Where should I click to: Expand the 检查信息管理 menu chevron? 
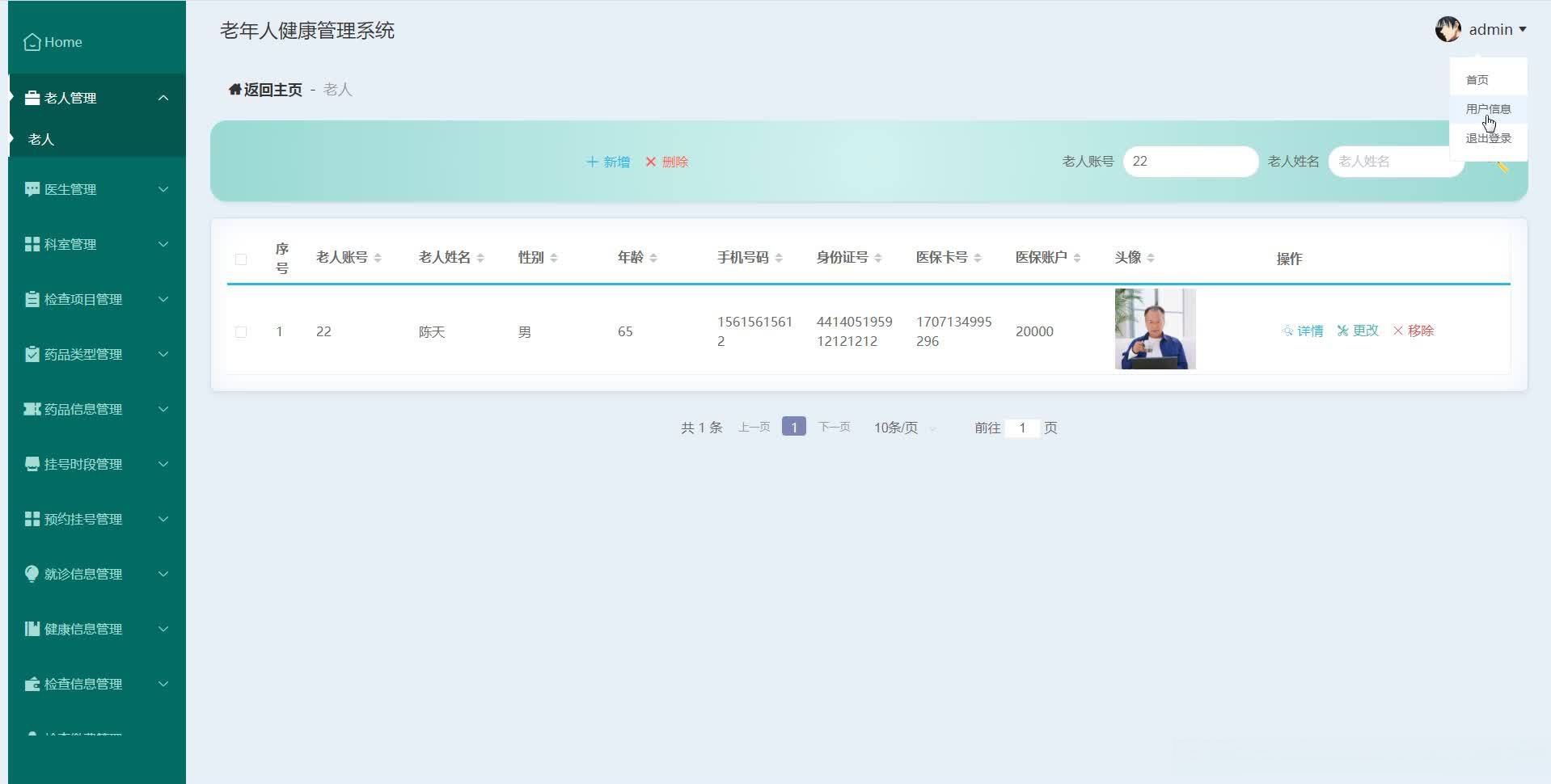pos(163,684)
